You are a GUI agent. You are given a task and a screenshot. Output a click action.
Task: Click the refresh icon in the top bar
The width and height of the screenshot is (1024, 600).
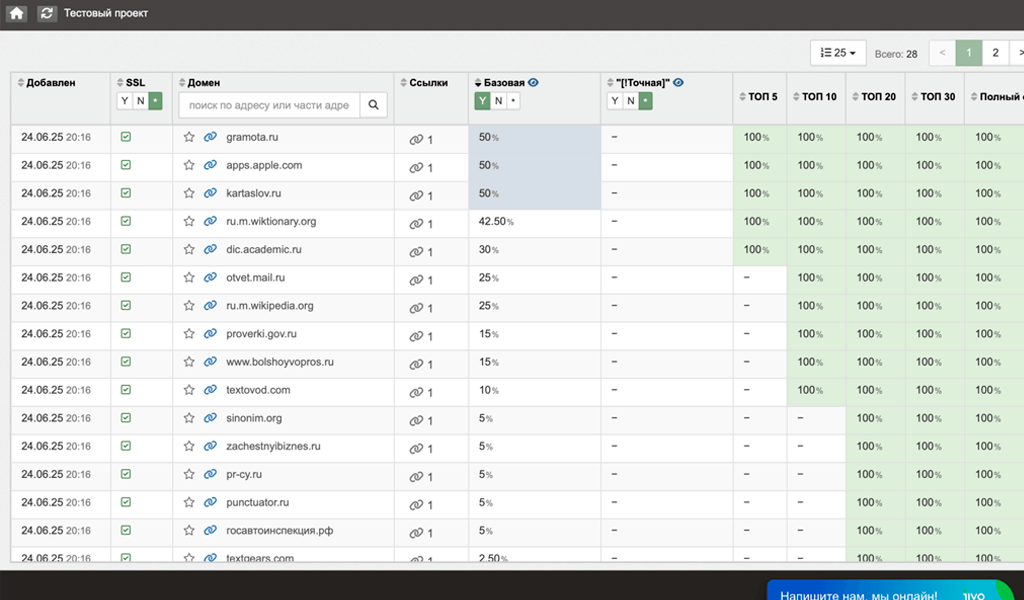click(47, 14)
